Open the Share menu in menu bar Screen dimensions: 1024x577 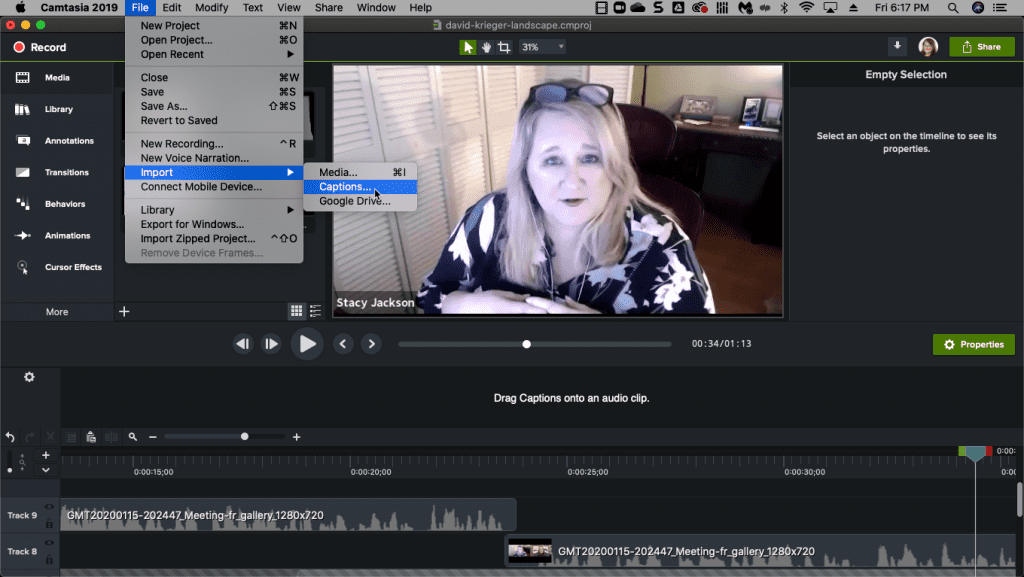point(328,8)
